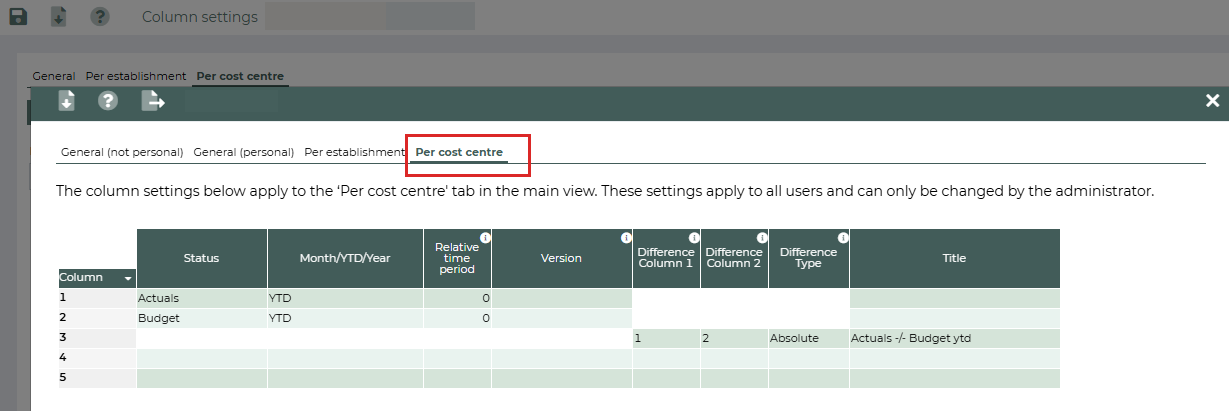Show info for Difference Column 2 header
The height and width of the screenshot is (411, 1229).
(x=762, y=238)
